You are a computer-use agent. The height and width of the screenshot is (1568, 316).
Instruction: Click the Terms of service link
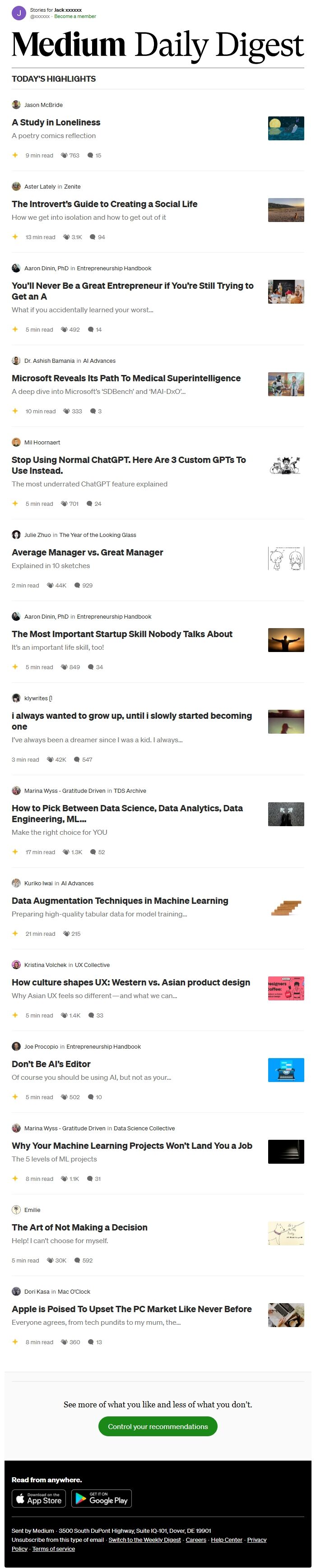pyautogui.click(x=54, y=1549)
